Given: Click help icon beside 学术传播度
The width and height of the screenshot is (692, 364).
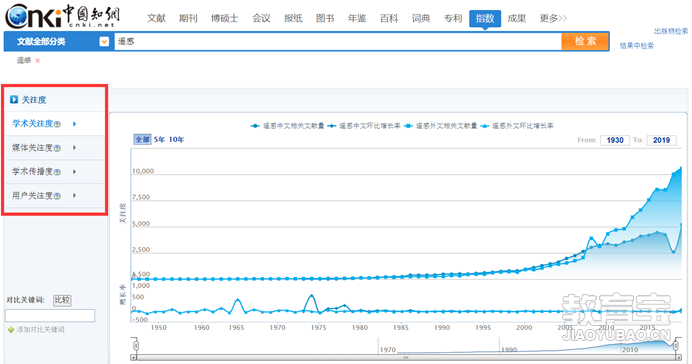Looking at the screenshot, I should [x=57, y=172].
